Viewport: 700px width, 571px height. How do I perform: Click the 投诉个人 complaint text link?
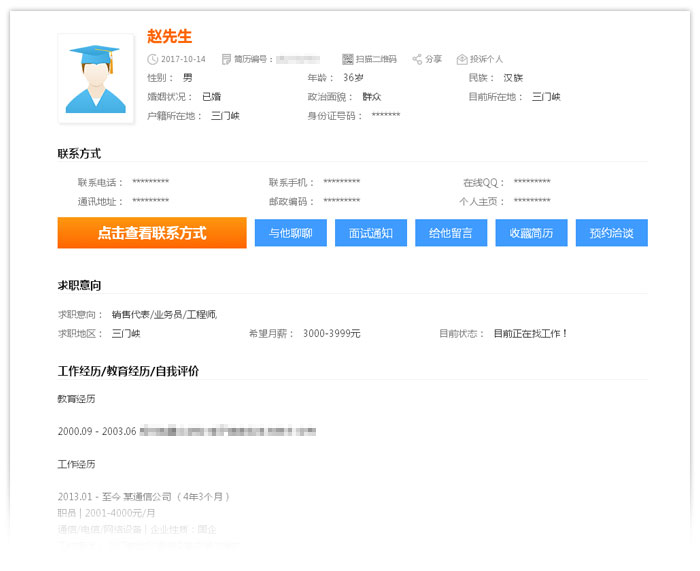(487, 59)
